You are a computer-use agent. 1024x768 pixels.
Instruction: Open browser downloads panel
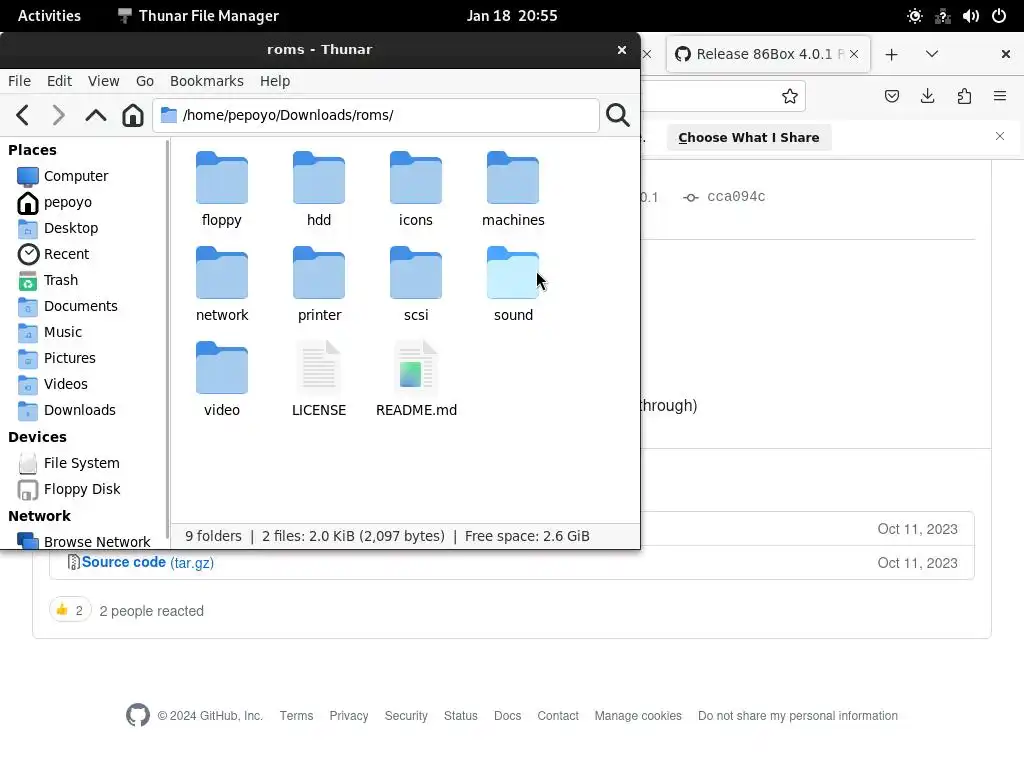click(928, 97)
